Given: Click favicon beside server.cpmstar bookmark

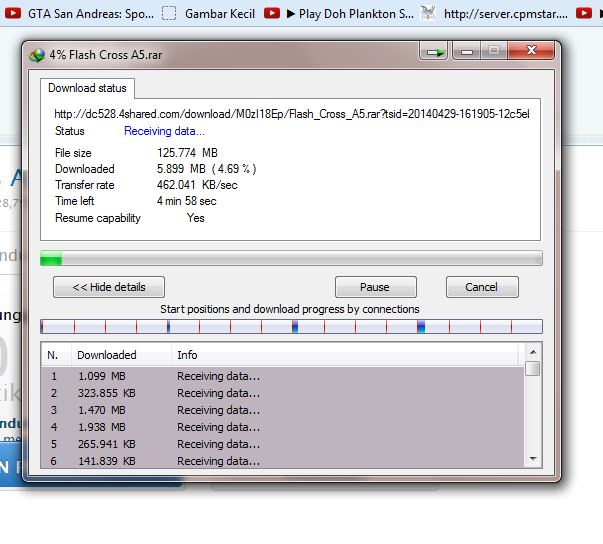Looking at the screenshot, I should pyautogui.click(x=428, y=13).
